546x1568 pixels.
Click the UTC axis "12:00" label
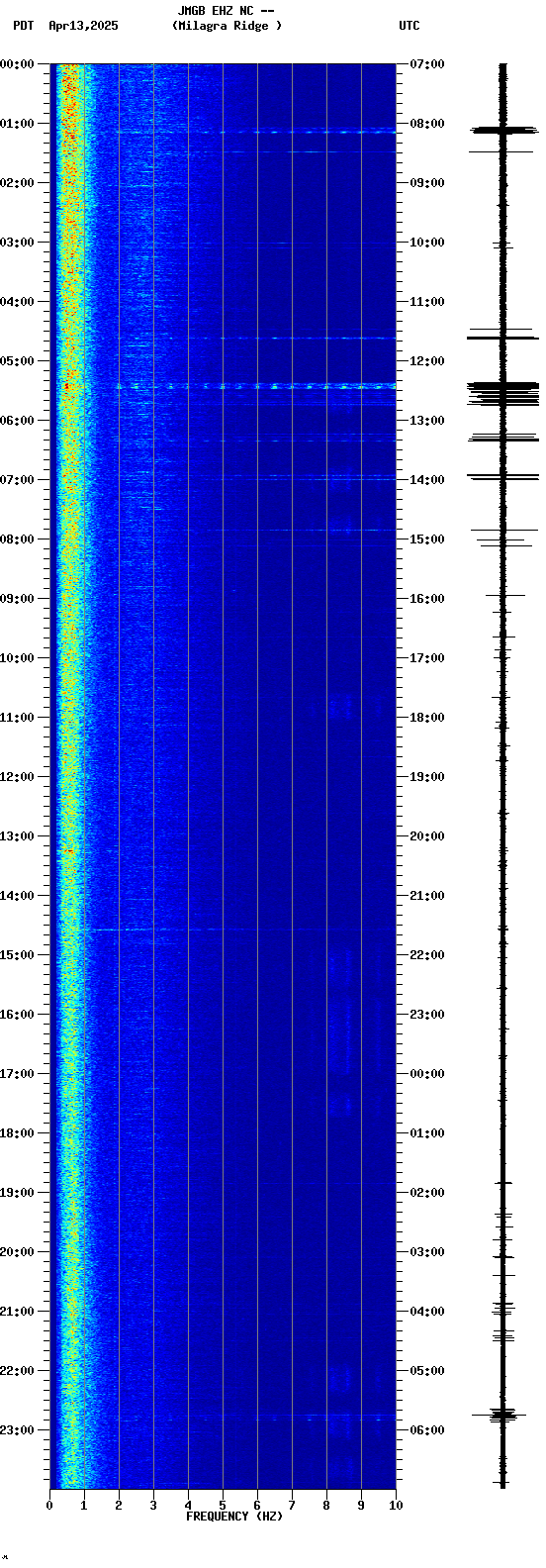[x=427, y=361]
